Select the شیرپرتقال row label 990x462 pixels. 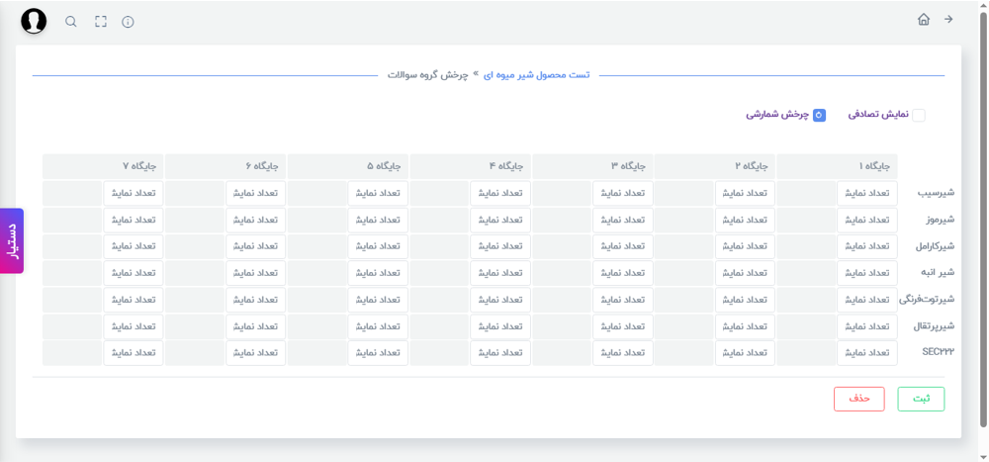tap(933, 327)
